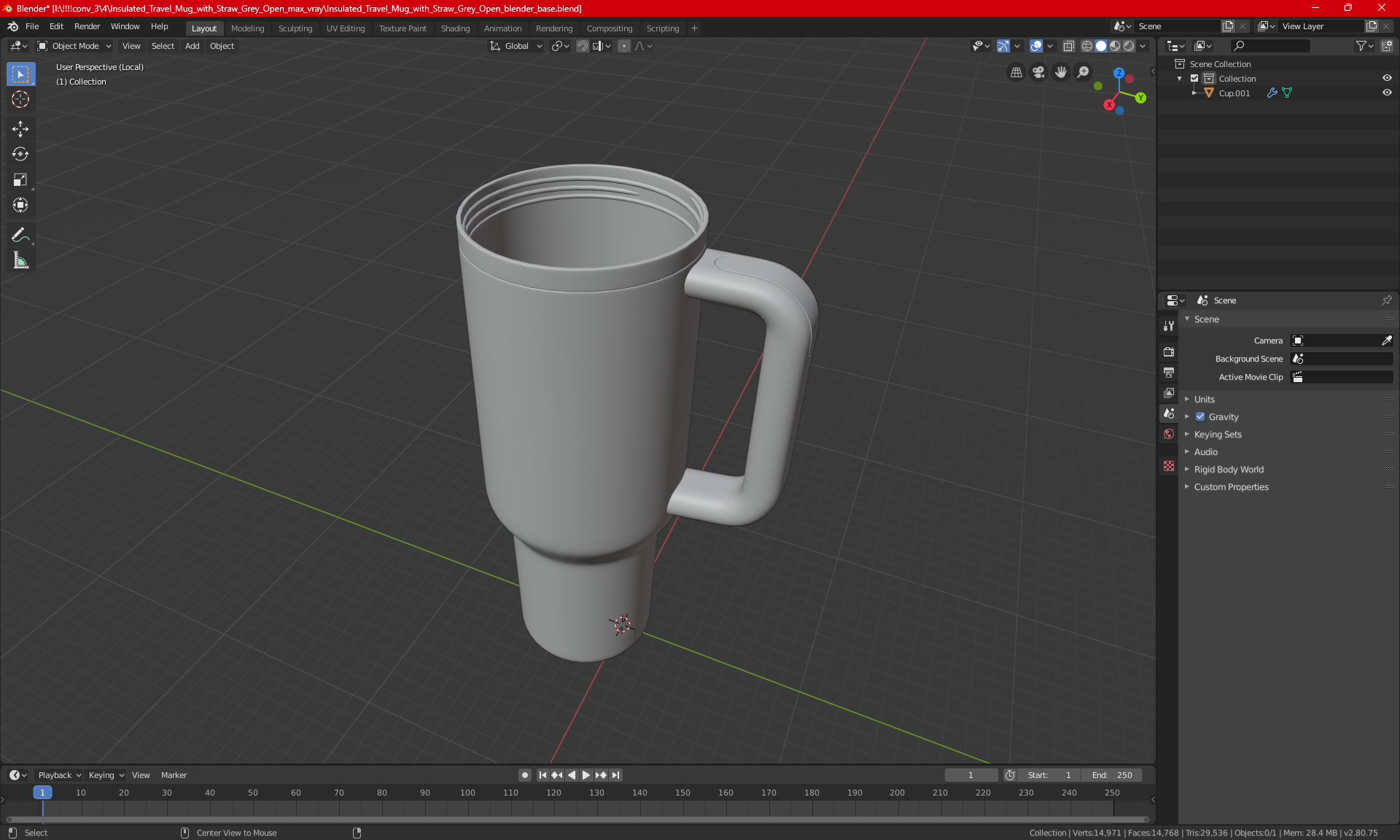
Task: Toggle X-ray view mode
Action: (1068, 46)
